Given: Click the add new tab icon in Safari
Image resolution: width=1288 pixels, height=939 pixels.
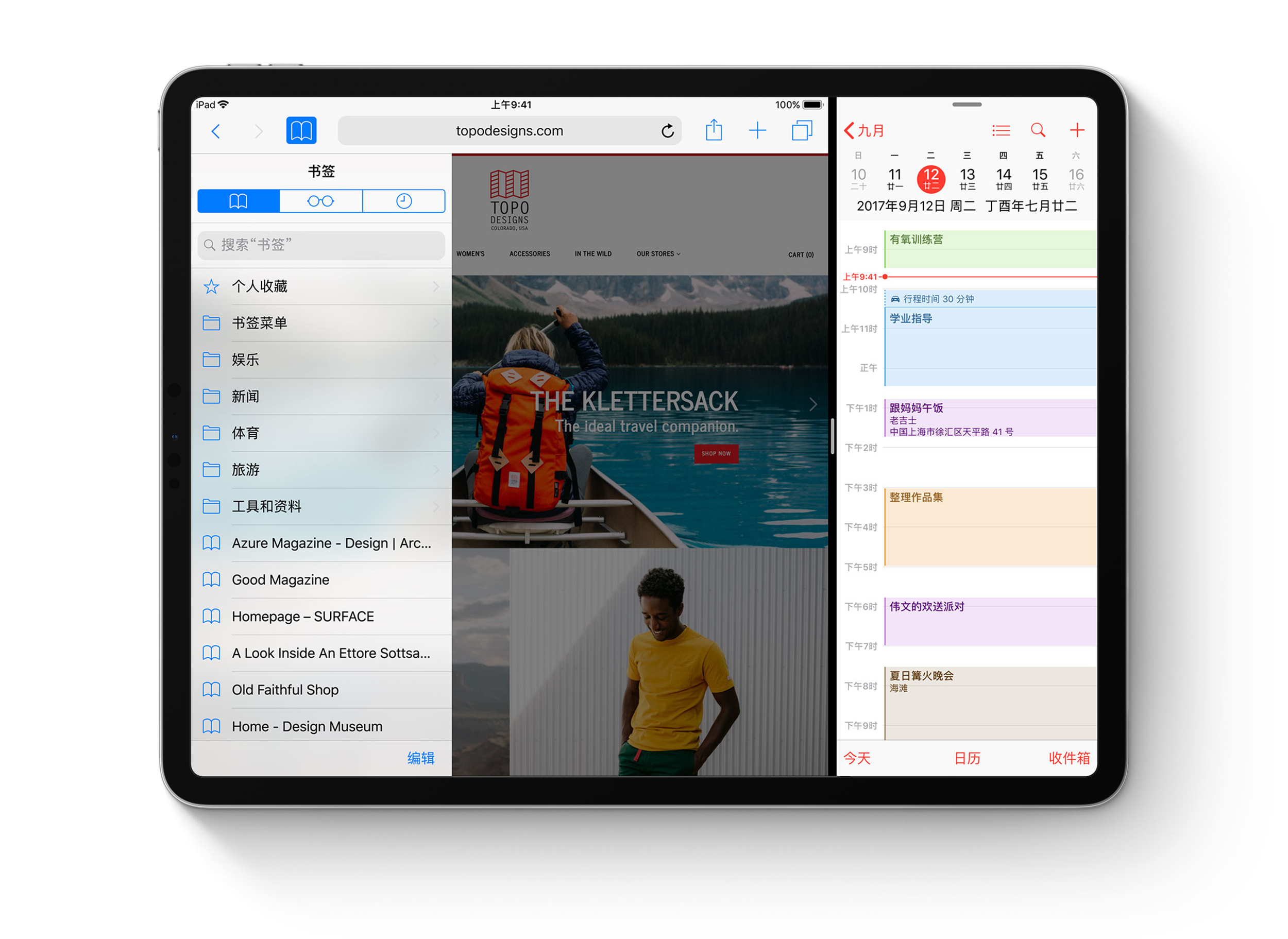Looking at the screenshot, I should click(756, 131).
